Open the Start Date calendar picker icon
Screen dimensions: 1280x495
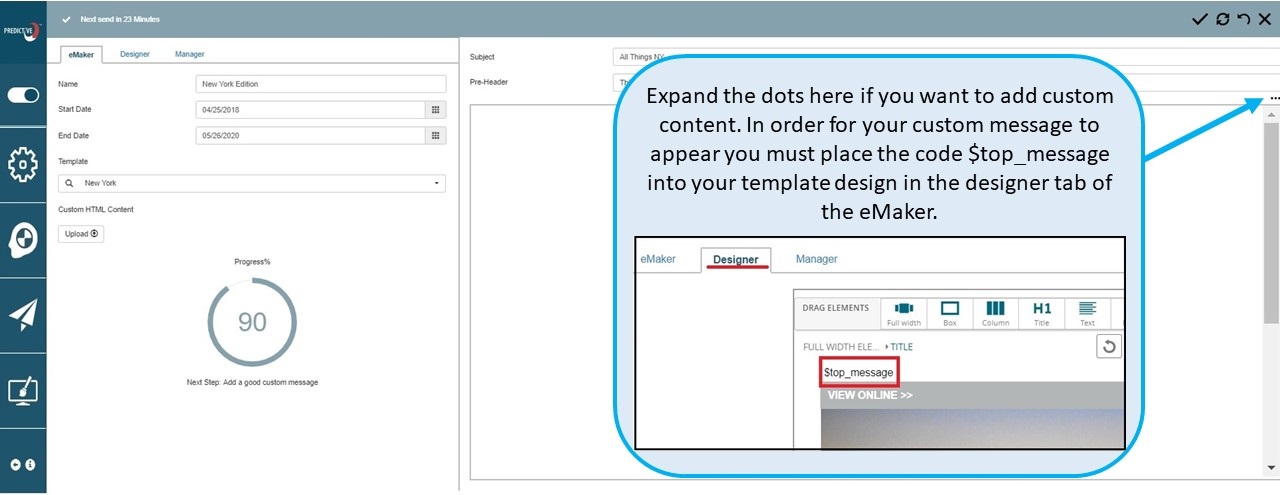point(436,110)
